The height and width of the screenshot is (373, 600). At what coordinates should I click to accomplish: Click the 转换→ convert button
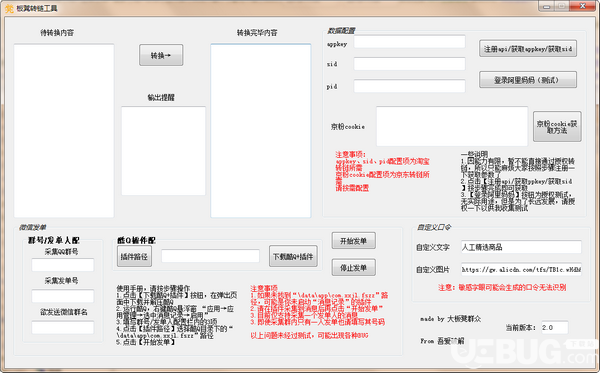[x=161, y=55]
